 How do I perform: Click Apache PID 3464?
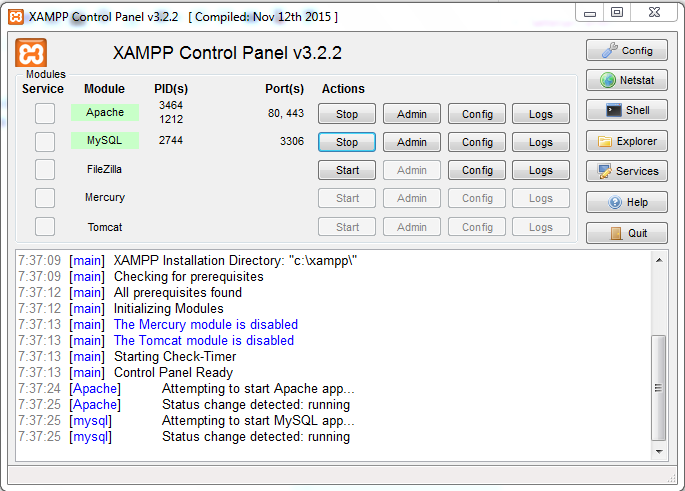[171, 105]
